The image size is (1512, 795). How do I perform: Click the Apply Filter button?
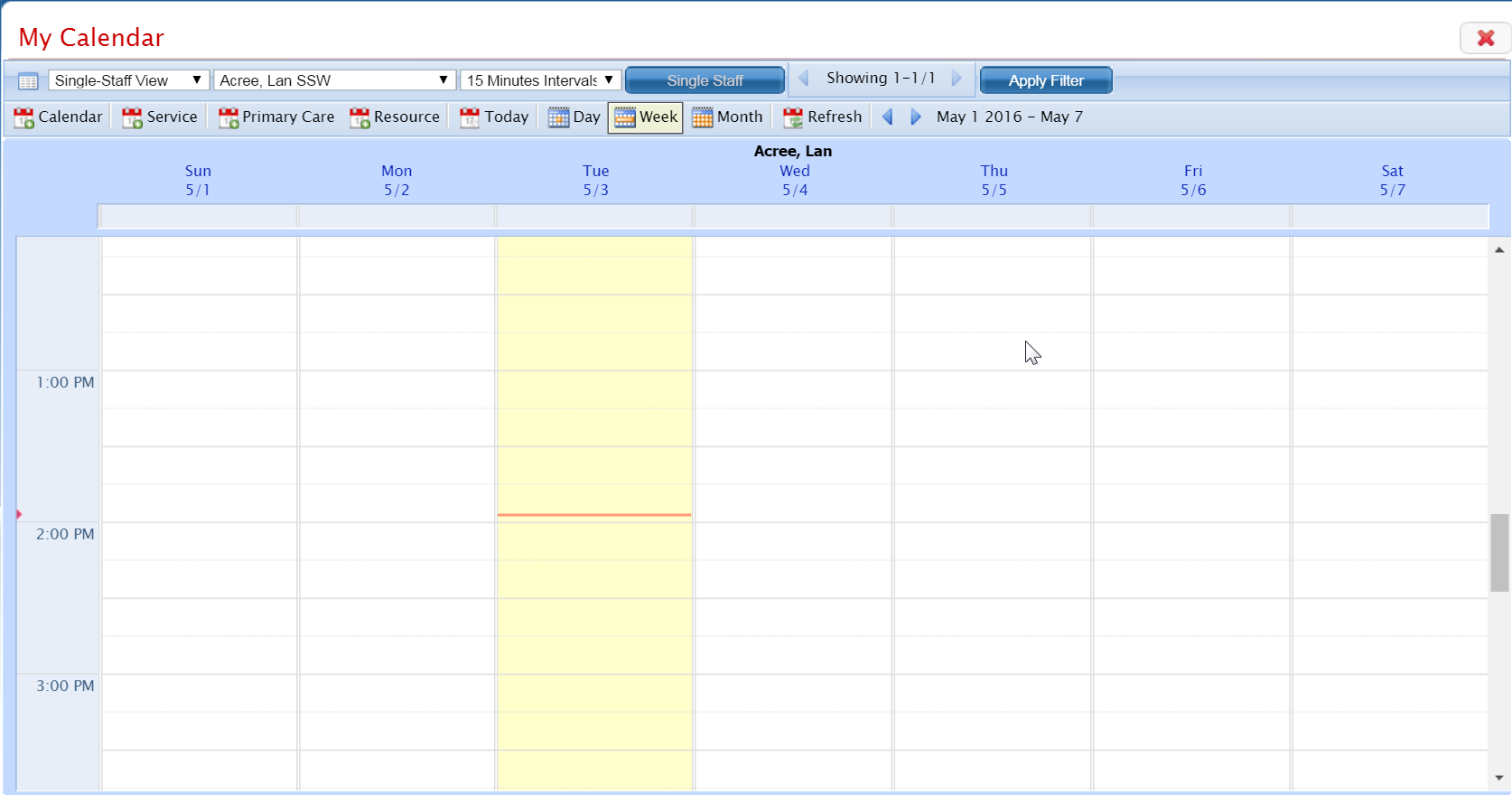1046,80
